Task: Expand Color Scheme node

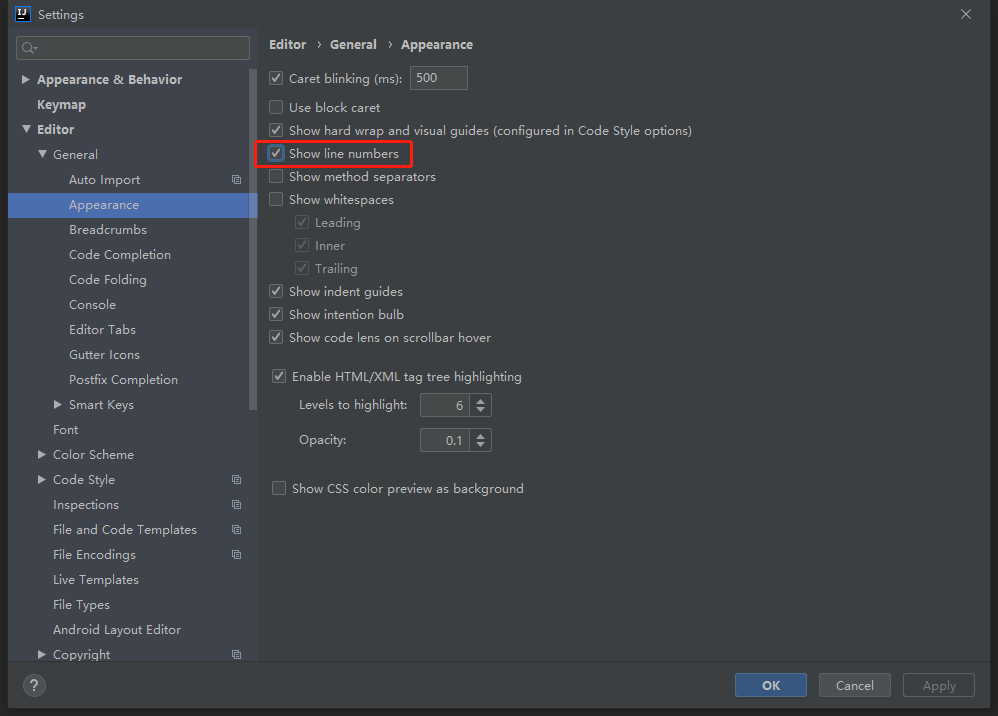Action: tap(42, 454)
